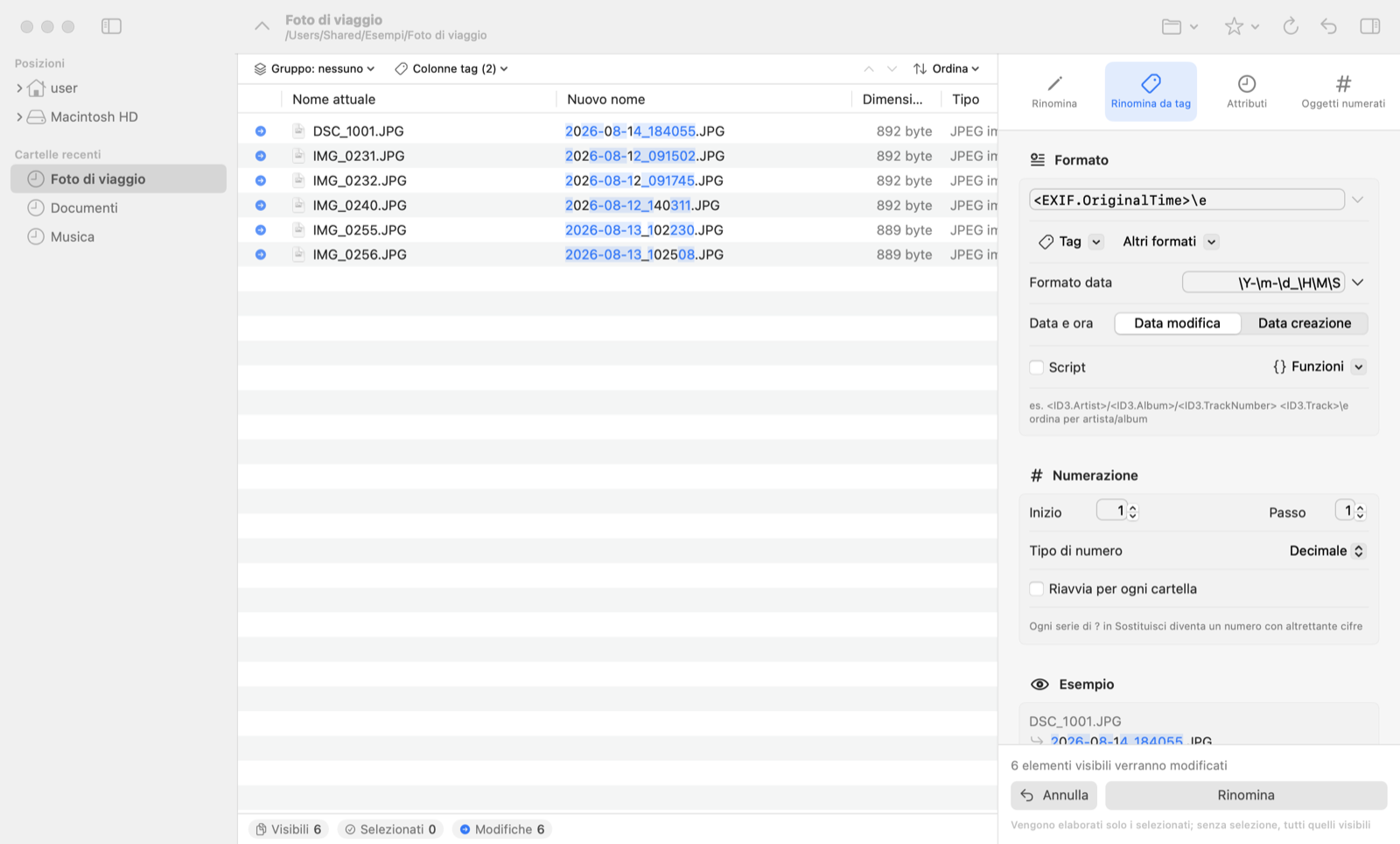Open the Attributi tab
The image size is (1400, 844).
click(1247, 91)
